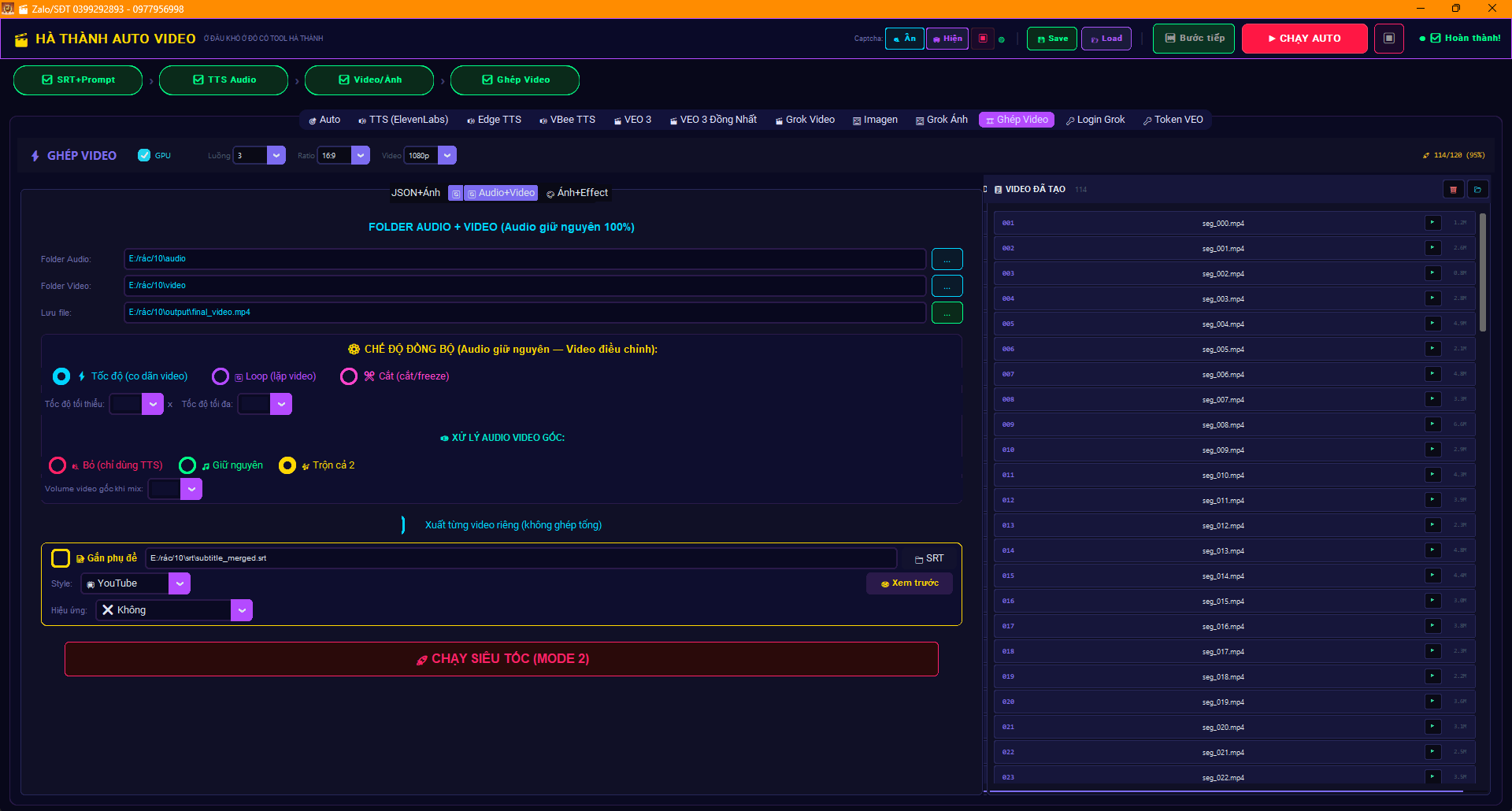1512x811 pixels.
Task: Browse for the Lưu file output path
Action: click(x=947, y=313)
